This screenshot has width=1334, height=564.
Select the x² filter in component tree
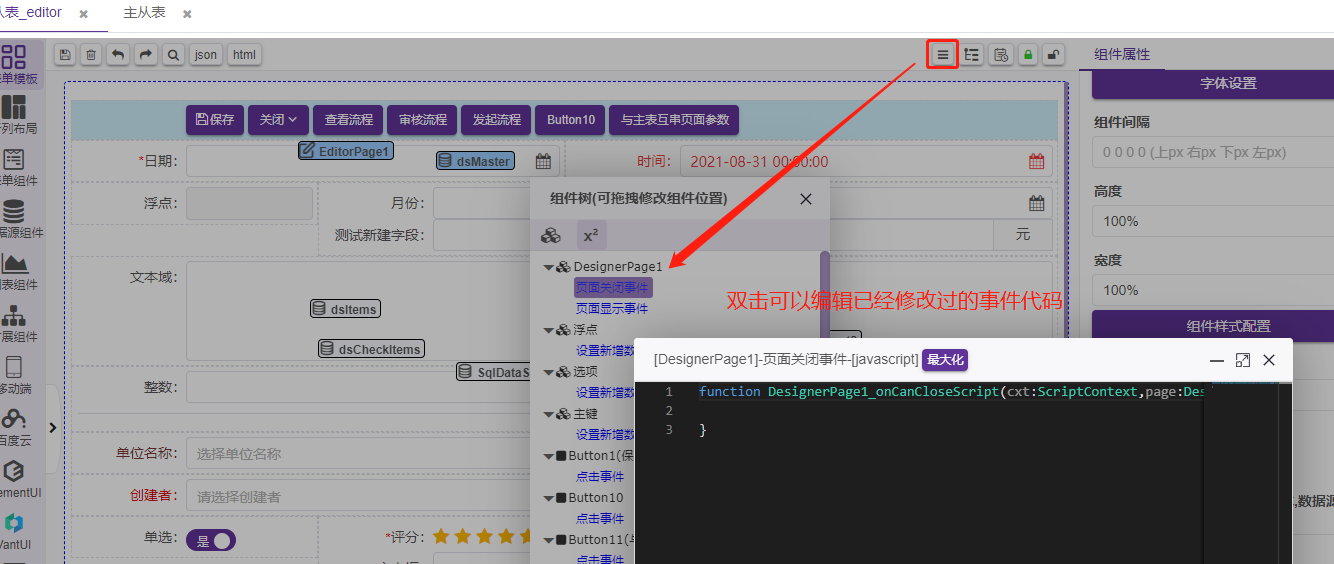[x=591, y=236]
